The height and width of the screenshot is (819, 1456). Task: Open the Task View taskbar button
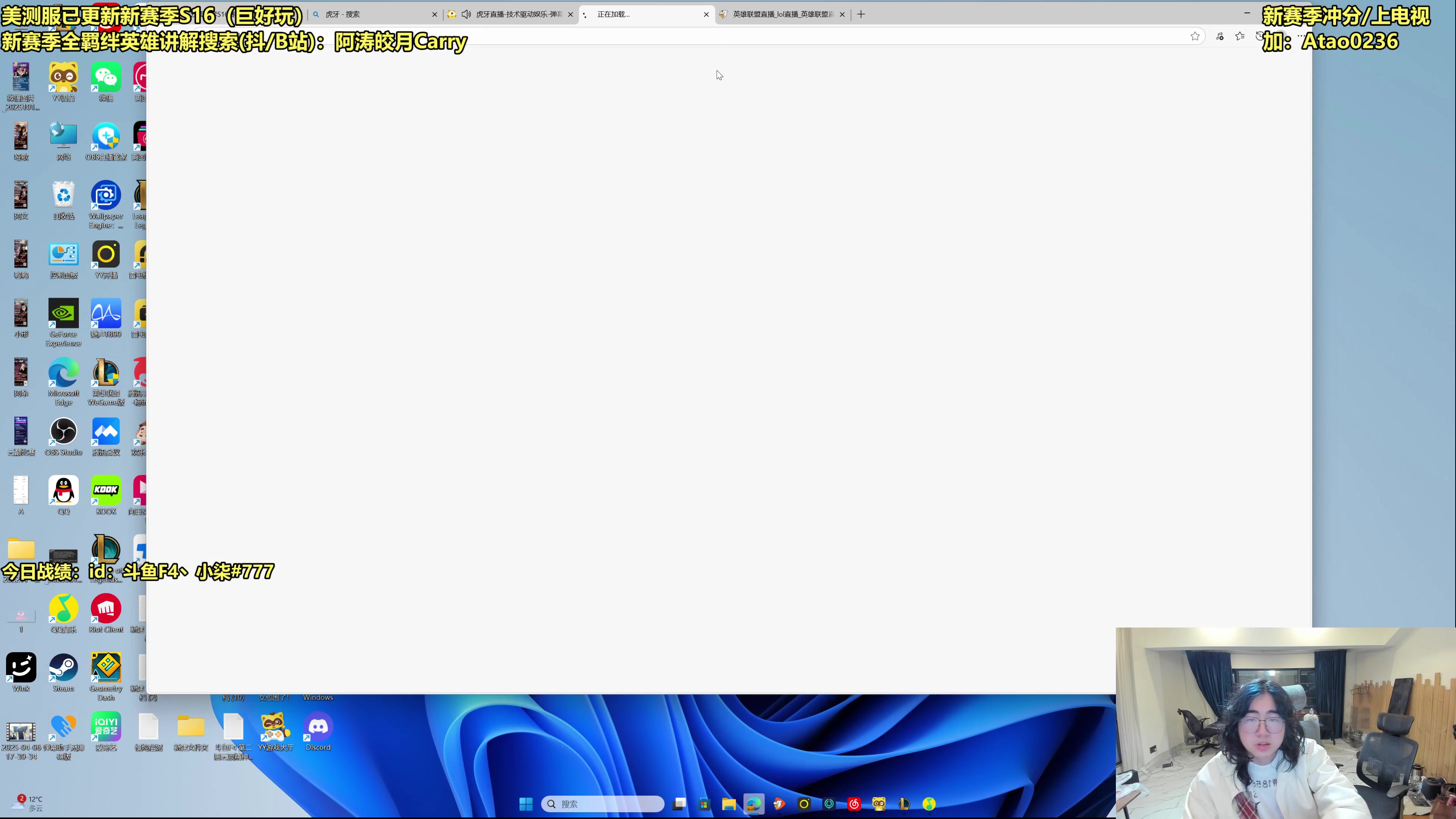coord(679,804)
